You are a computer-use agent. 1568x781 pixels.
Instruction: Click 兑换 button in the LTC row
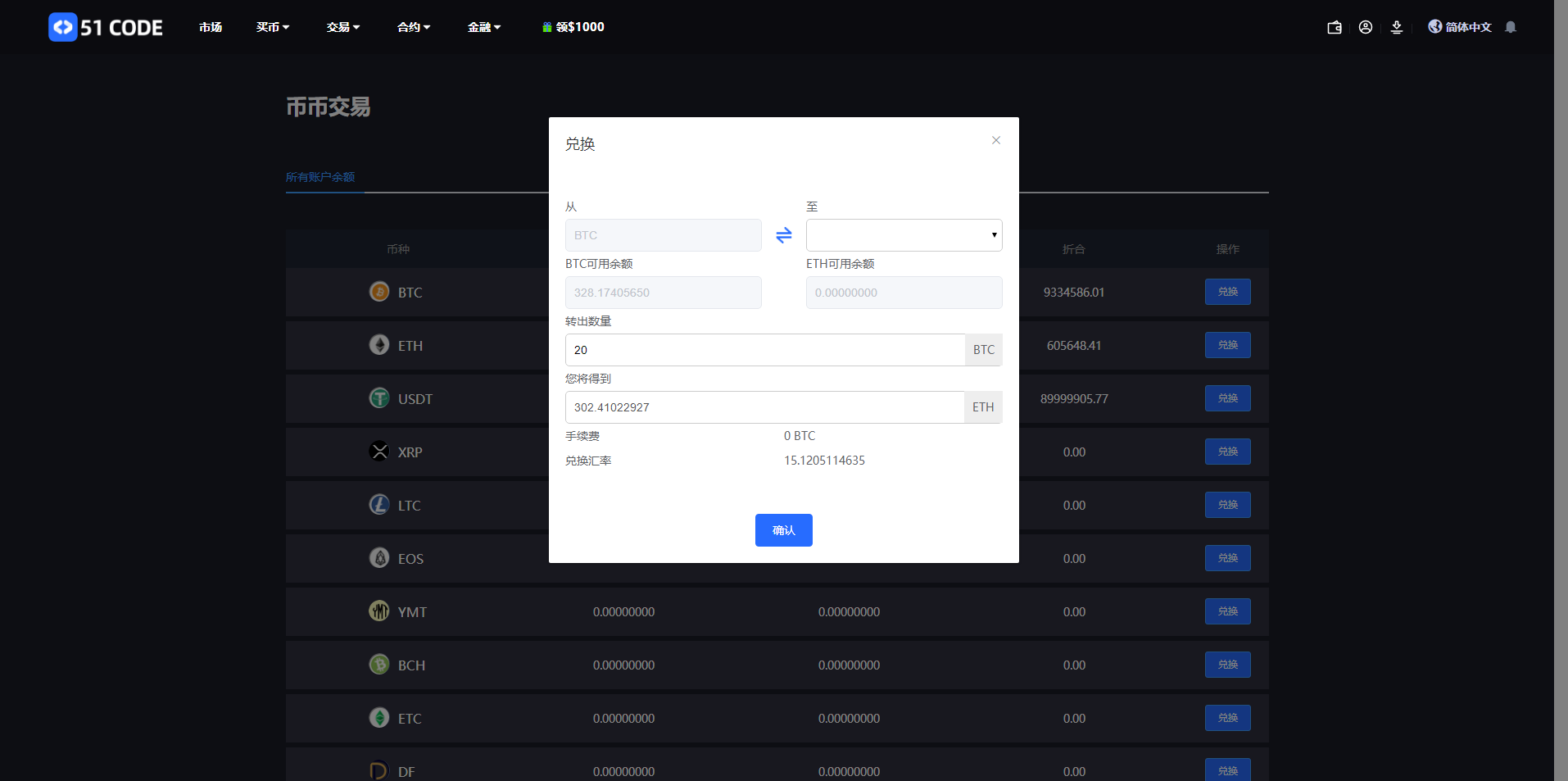coord(1228,505)
